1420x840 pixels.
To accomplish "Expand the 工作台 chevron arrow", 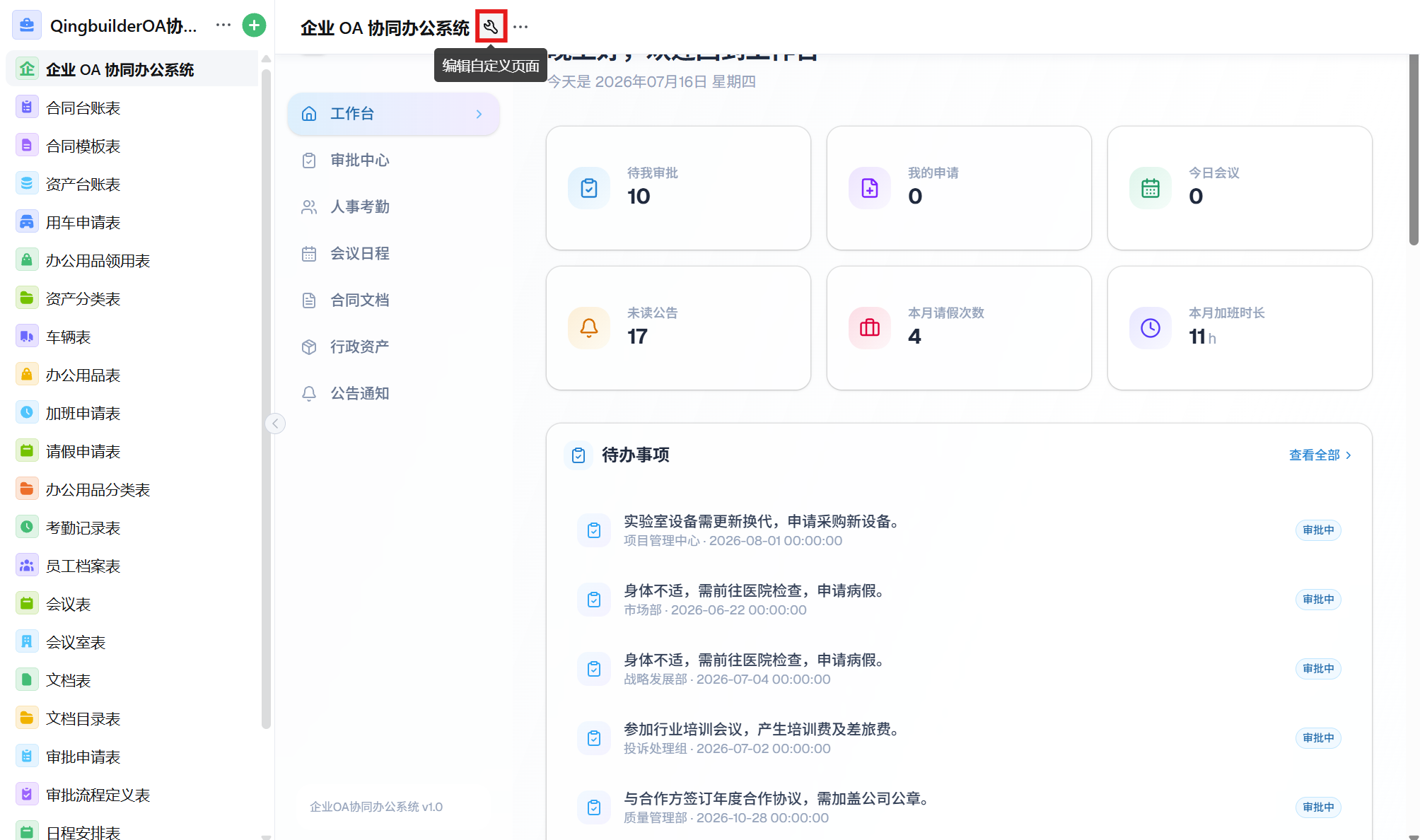I will pyautogui.click(x=479, y=114).
